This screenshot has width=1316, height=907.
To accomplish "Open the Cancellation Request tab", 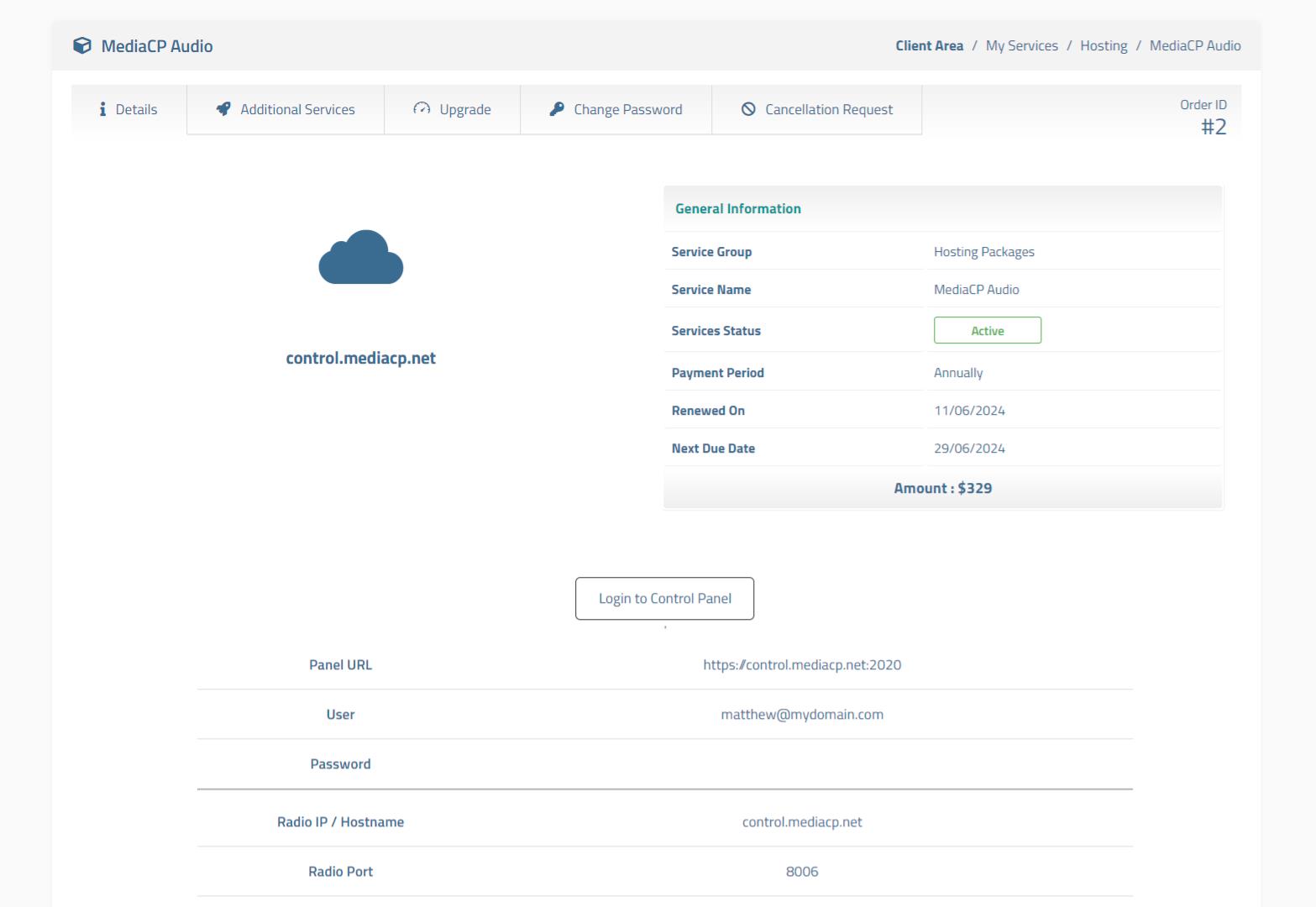I will [817, 109].
